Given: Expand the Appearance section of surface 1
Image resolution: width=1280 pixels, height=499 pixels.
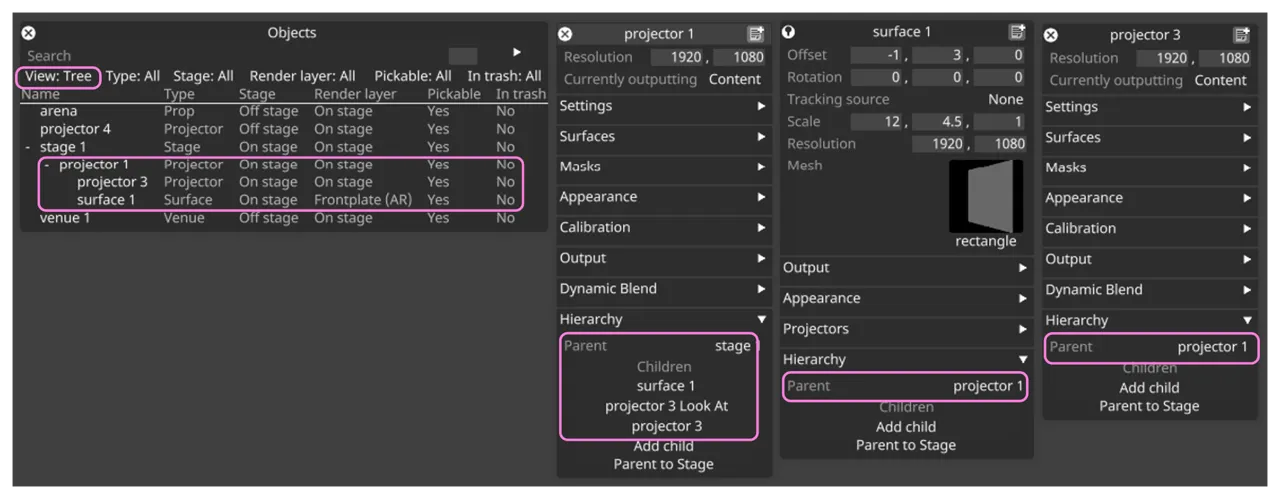Looking at the screenshot, I should tap(906, 298).
